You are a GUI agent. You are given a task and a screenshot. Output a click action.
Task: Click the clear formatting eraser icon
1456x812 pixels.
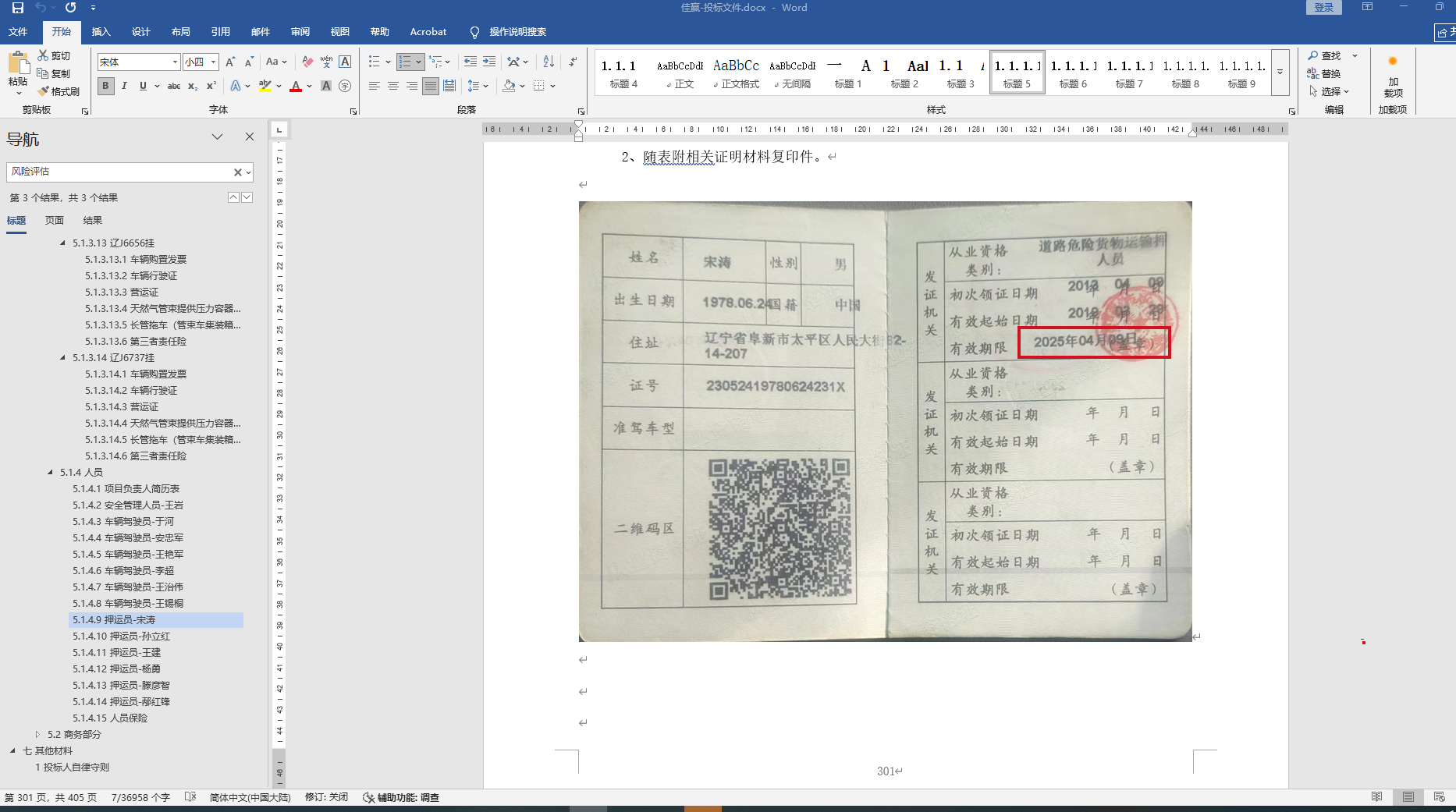(x=307, y=62)
